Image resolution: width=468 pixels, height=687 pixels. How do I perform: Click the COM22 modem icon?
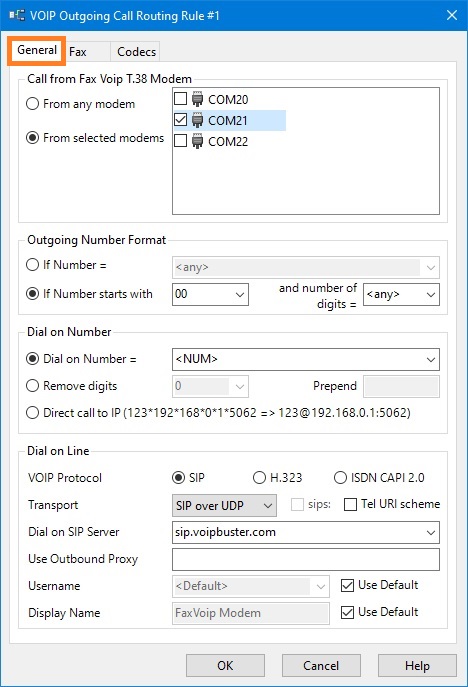point(198,141)
